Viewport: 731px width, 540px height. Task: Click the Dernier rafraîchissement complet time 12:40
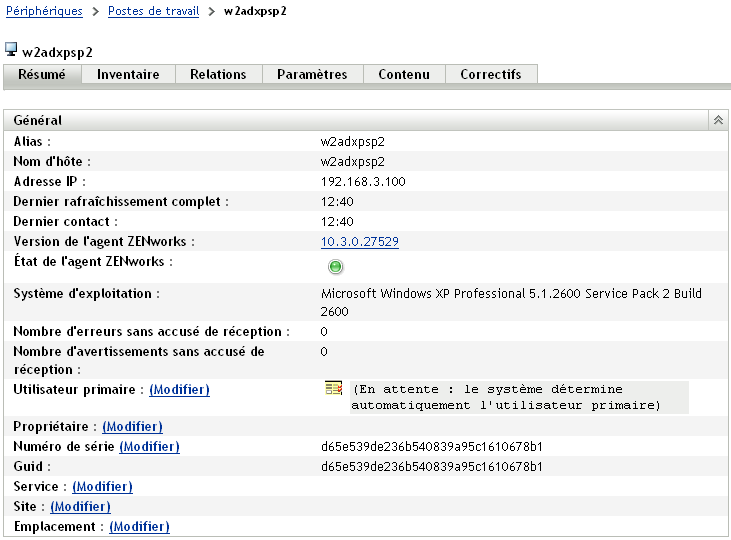pyautogui.click(x=337, y=201)
